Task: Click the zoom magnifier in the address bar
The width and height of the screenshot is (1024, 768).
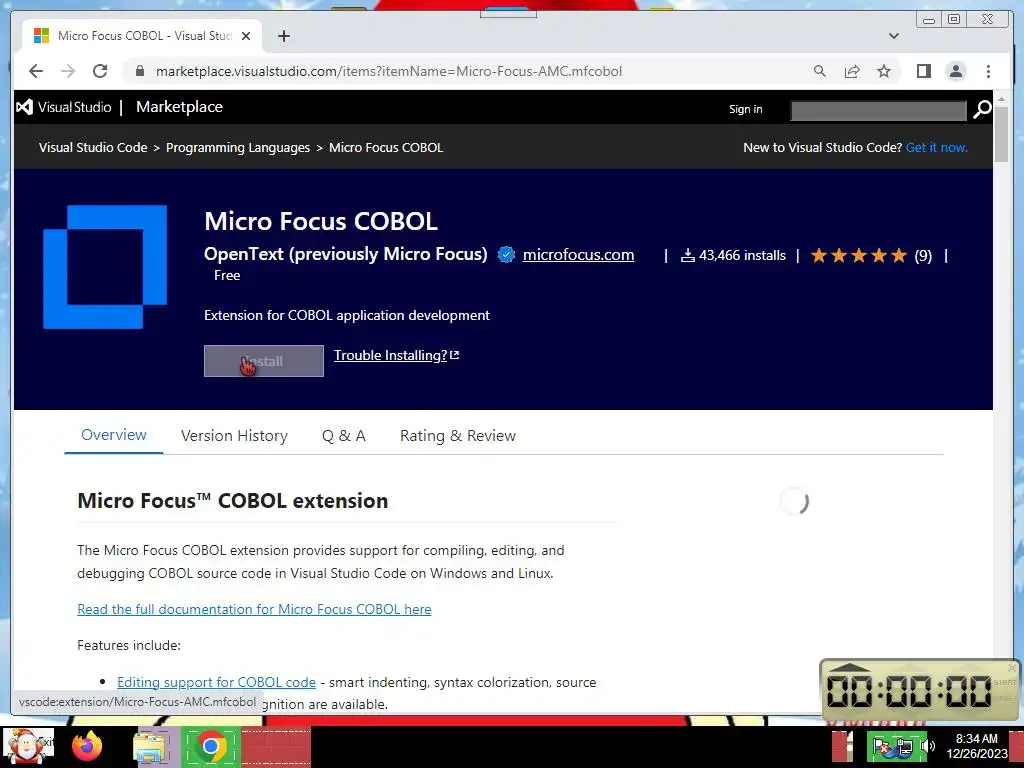Action: 820,71
